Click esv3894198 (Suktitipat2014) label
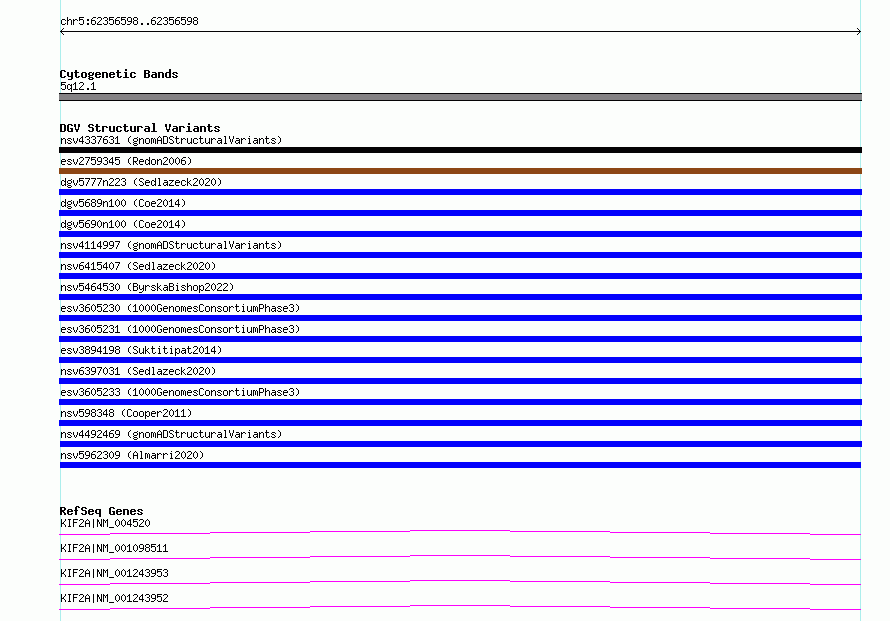This screenshot has width=890, height=621. pos(141,350)
